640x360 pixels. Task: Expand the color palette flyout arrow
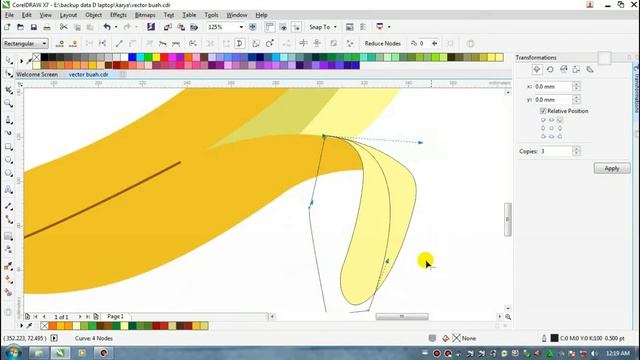(21, 61)
